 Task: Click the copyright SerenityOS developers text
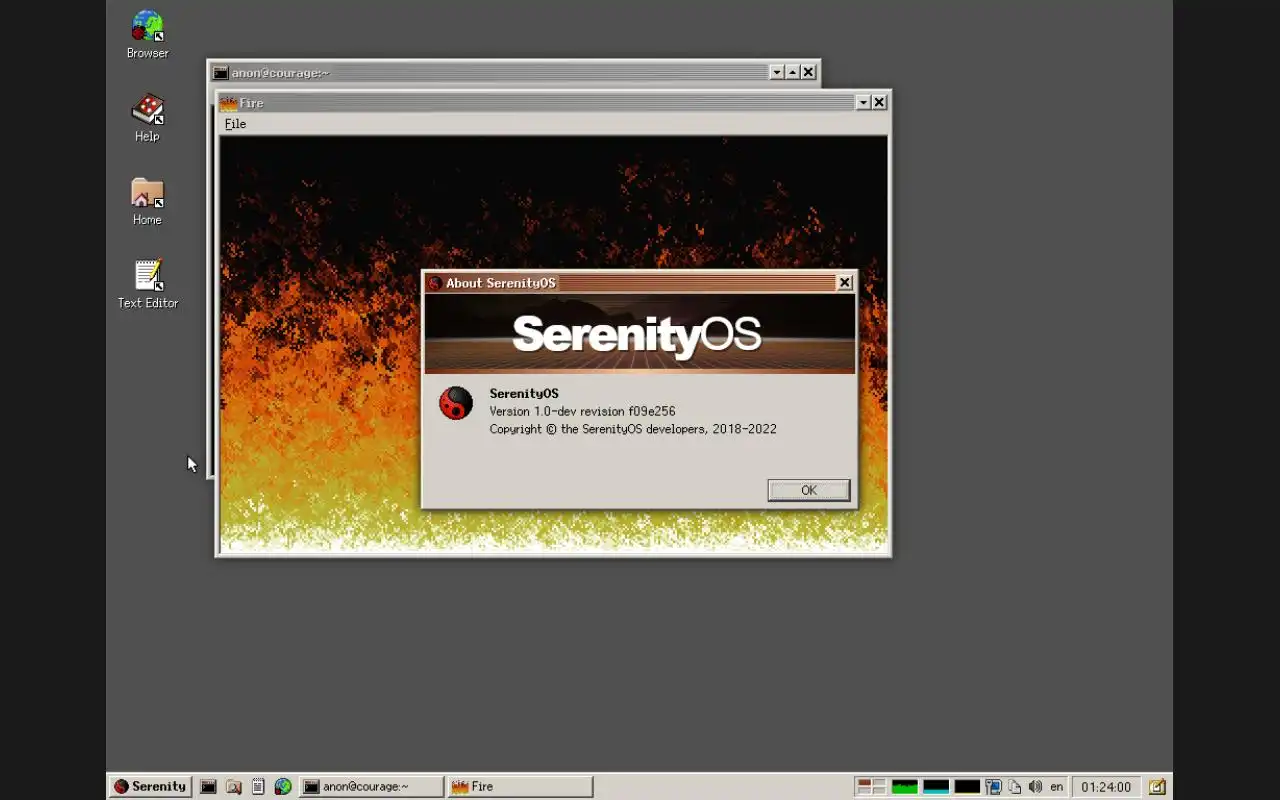pyautogui.click(x=633, y=429)
